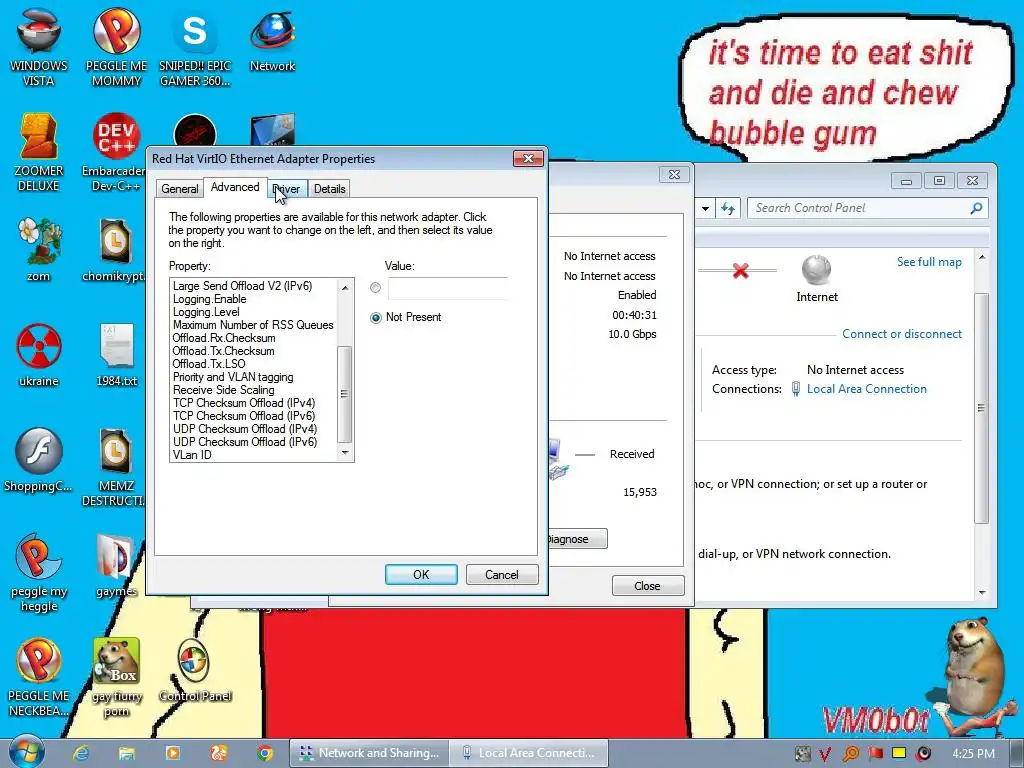This screenshot has height=768, width=1024.
Task: Select the ShoppingC... Flash icon
Action: pos(39,459)
